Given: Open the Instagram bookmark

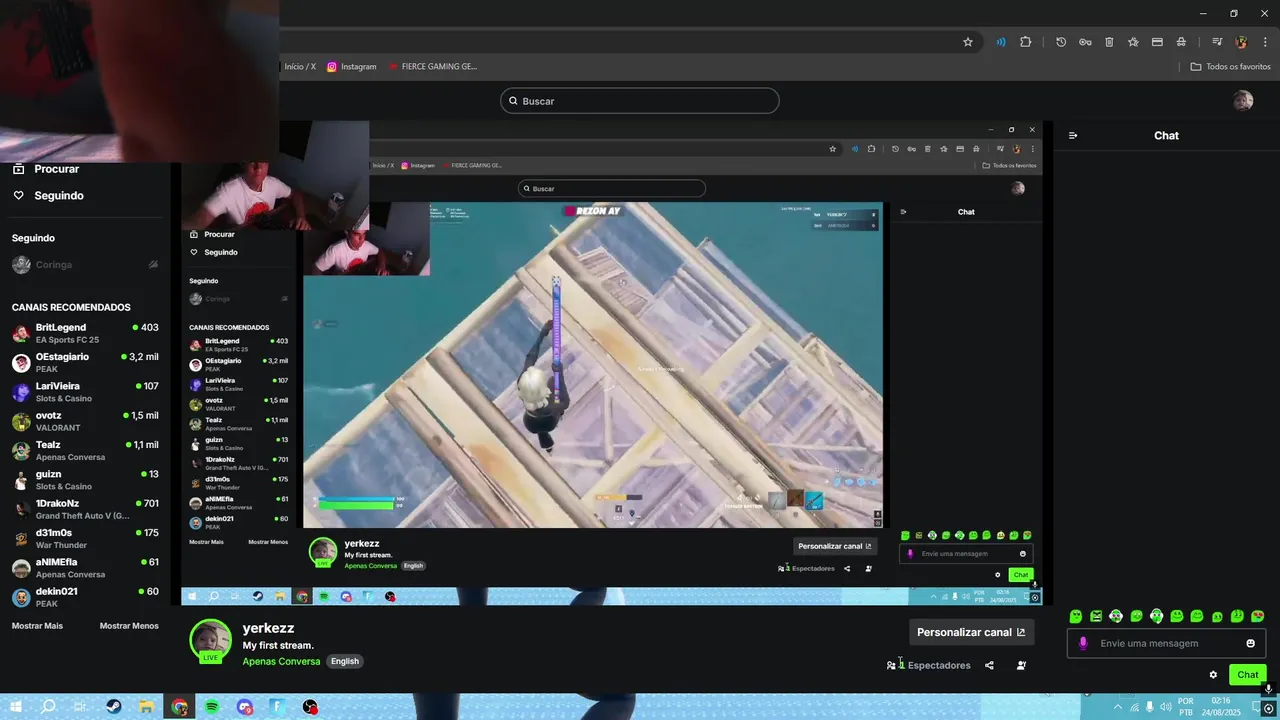Looking at the screenshot, I should (352, 67).
